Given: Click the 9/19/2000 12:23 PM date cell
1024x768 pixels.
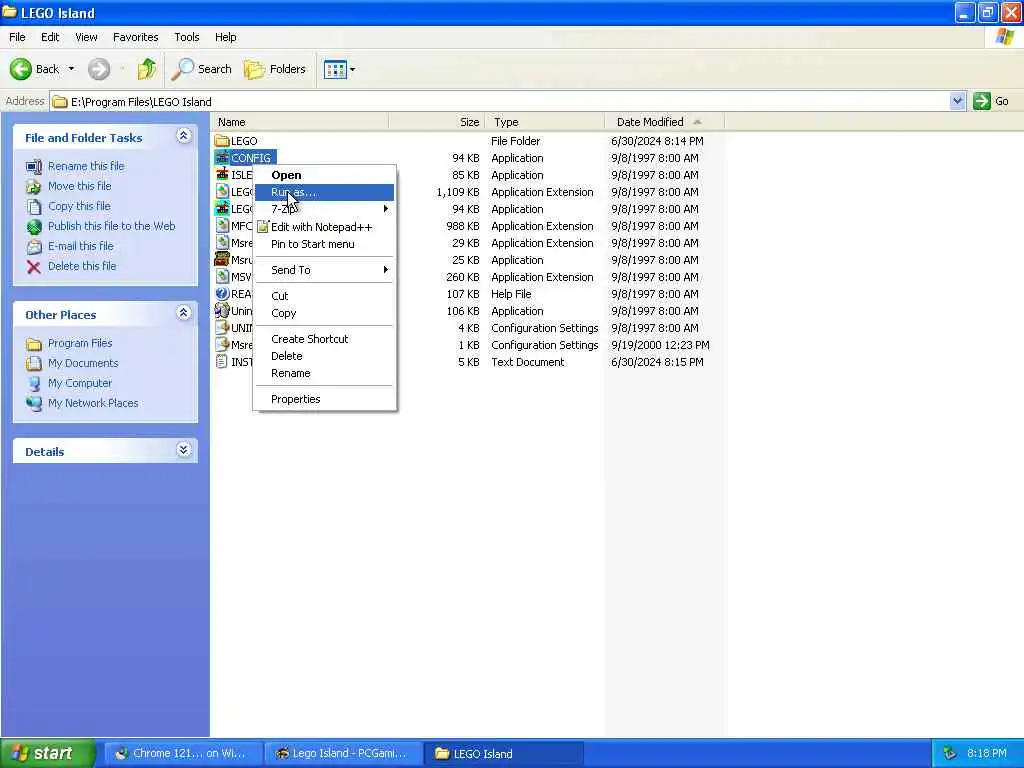Looking at the screenshot, I should point(660,345).
